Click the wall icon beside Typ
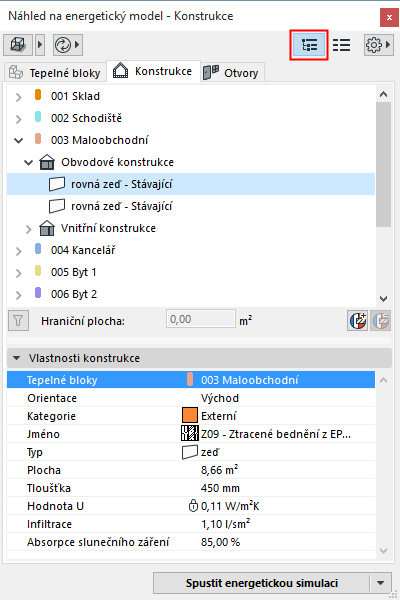 point(189,452)
